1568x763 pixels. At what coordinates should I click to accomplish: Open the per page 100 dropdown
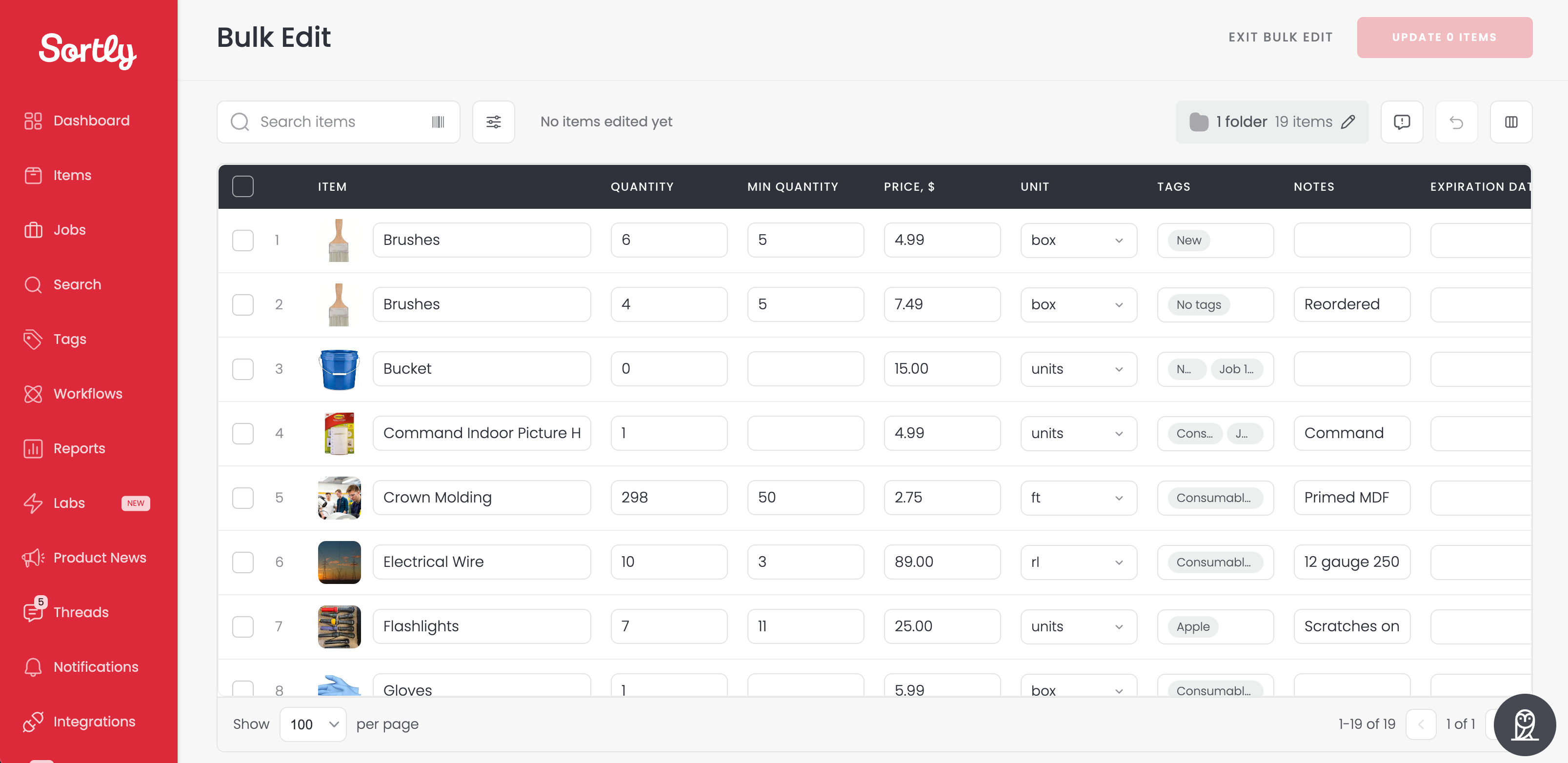[x=313, y=724]
